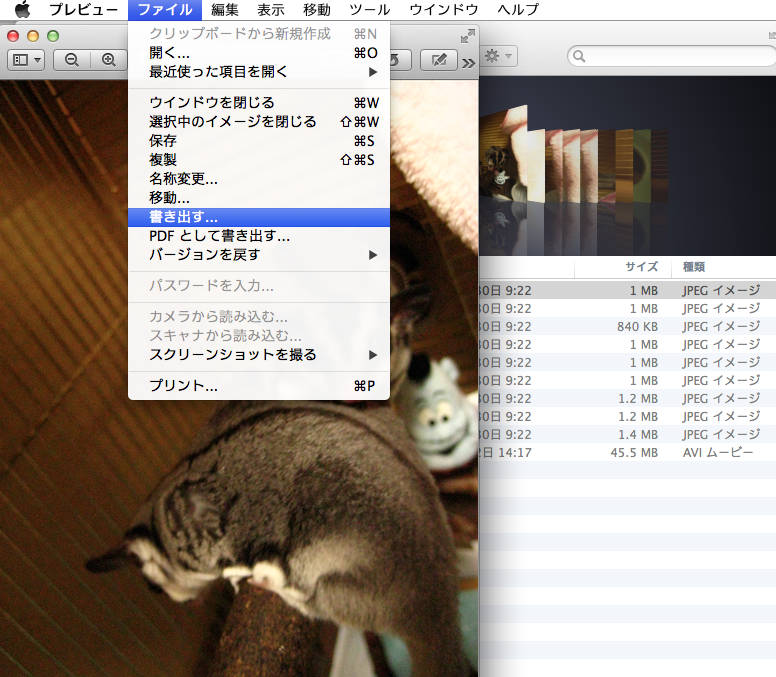Select 移動… in the file menu
Image resolution: width=776 pixels, height=677 pixels.
coord(259,198)
